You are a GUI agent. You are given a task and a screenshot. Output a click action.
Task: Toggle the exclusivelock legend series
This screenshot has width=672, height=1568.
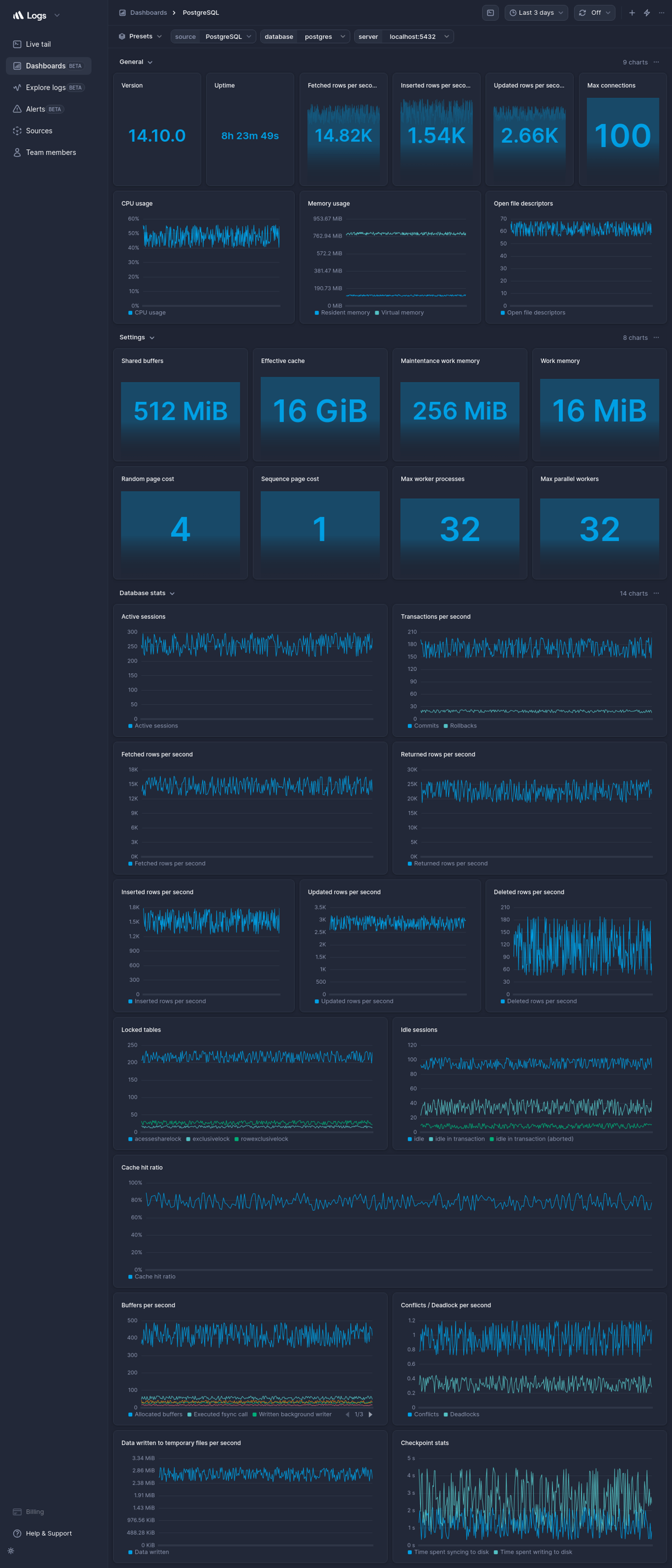coord(208,1139)
